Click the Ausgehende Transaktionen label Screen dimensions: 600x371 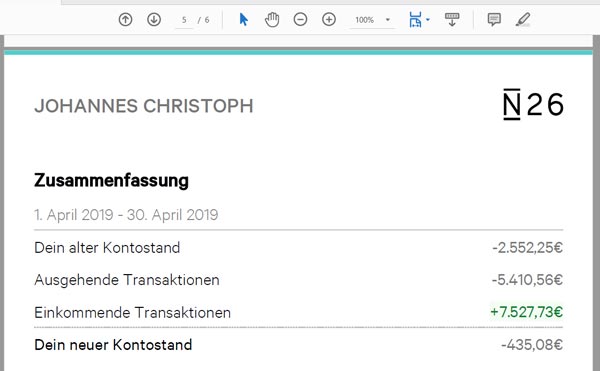coord(127,280)
